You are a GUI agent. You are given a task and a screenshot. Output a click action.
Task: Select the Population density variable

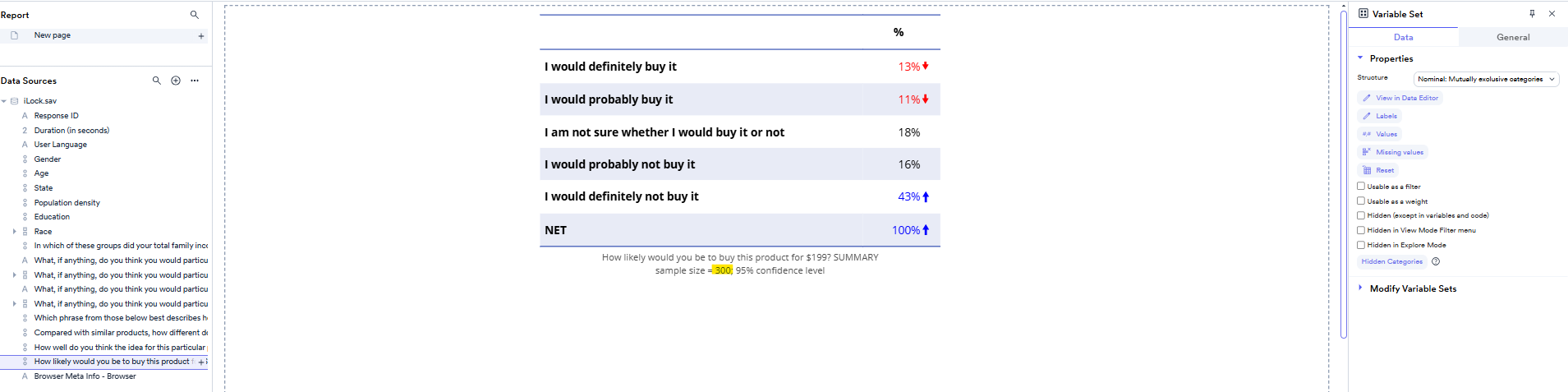point(67,203)
